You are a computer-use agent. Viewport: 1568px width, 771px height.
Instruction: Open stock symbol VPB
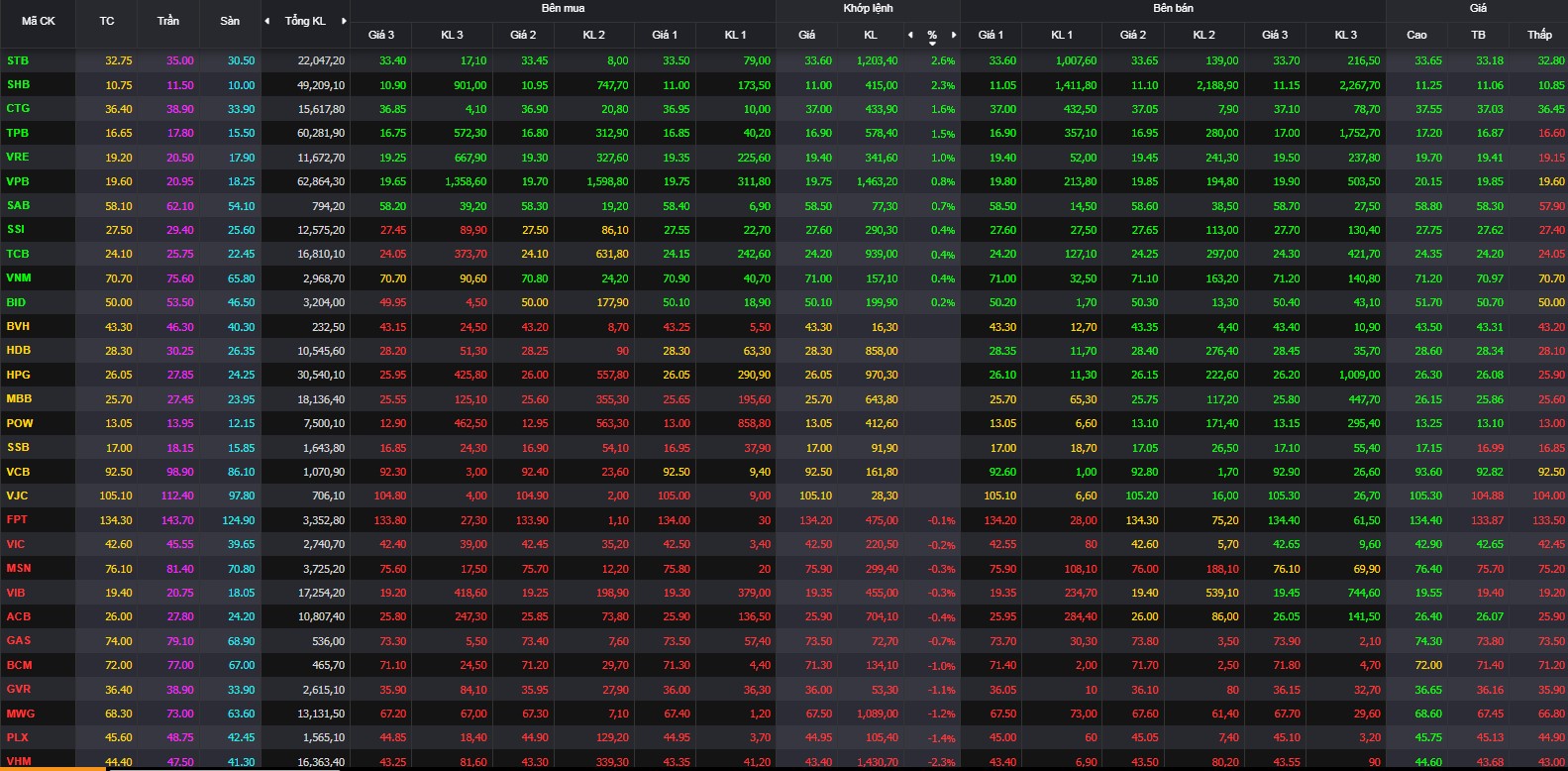pos(18,181)
